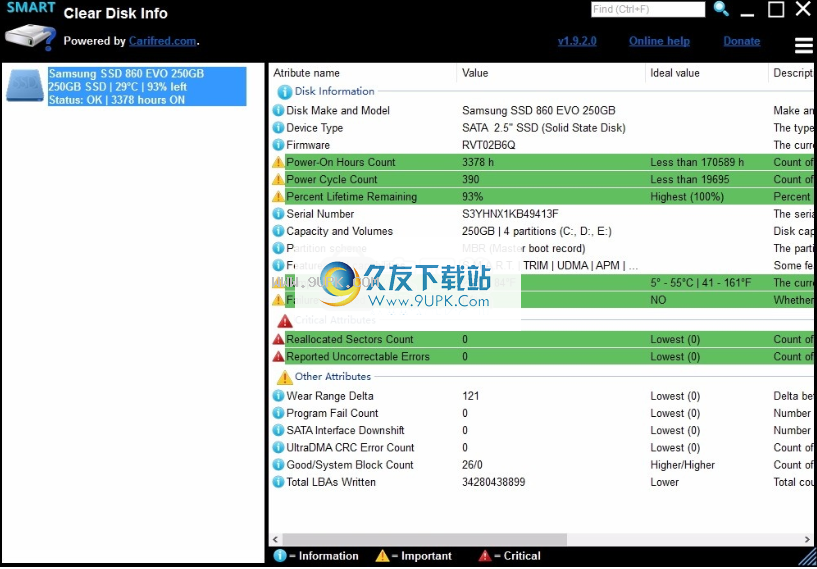The height and width of the screenshot is (569, 817).
Task: Click the scrollbar right arrow
Action: [808, 539]
